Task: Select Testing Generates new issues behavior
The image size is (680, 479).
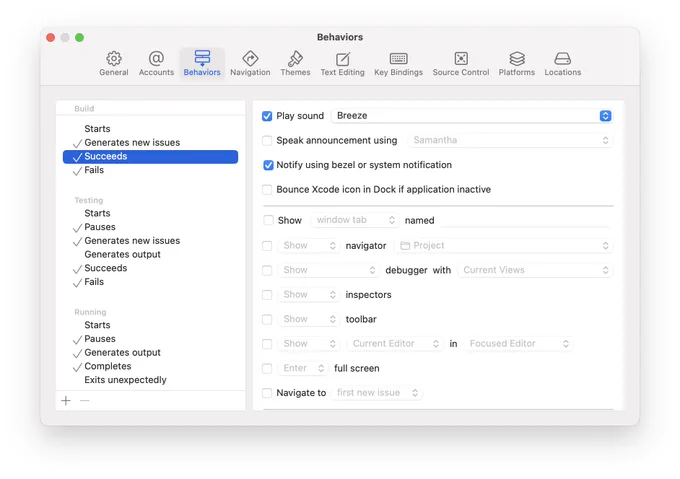Action: coord(150,241)
